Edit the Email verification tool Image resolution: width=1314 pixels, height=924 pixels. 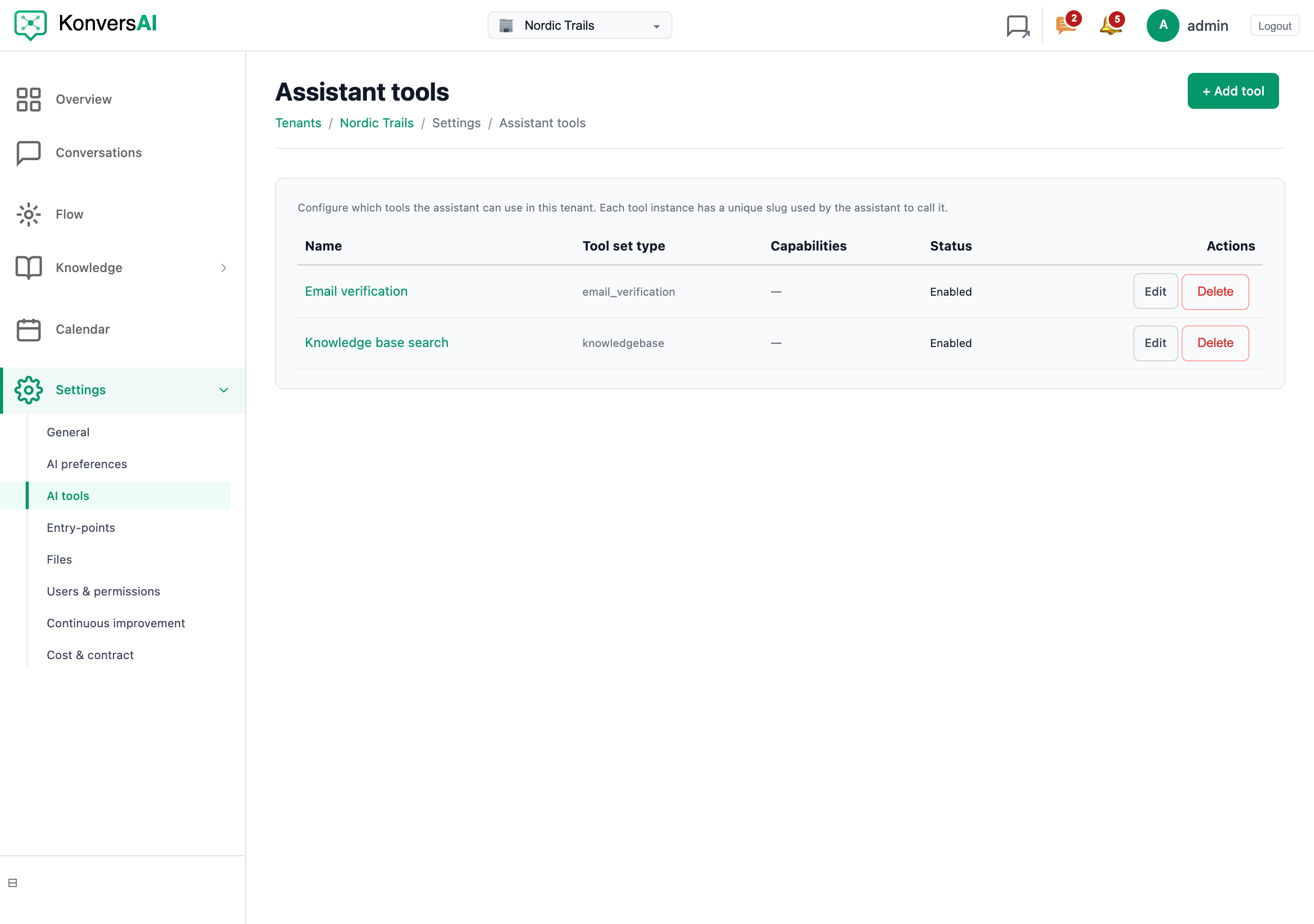(x=1155, y=292)
